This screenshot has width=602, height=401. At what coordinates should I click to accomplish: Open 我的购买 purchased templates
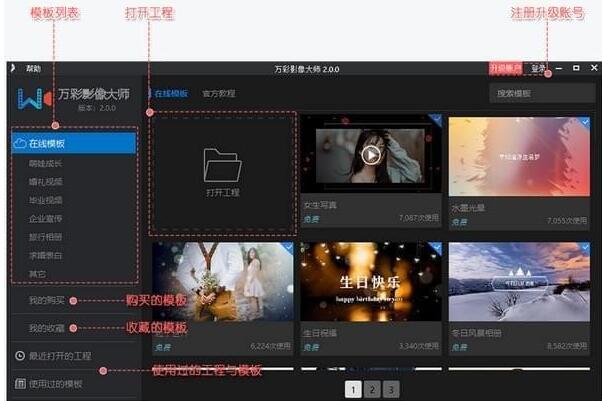46,300
